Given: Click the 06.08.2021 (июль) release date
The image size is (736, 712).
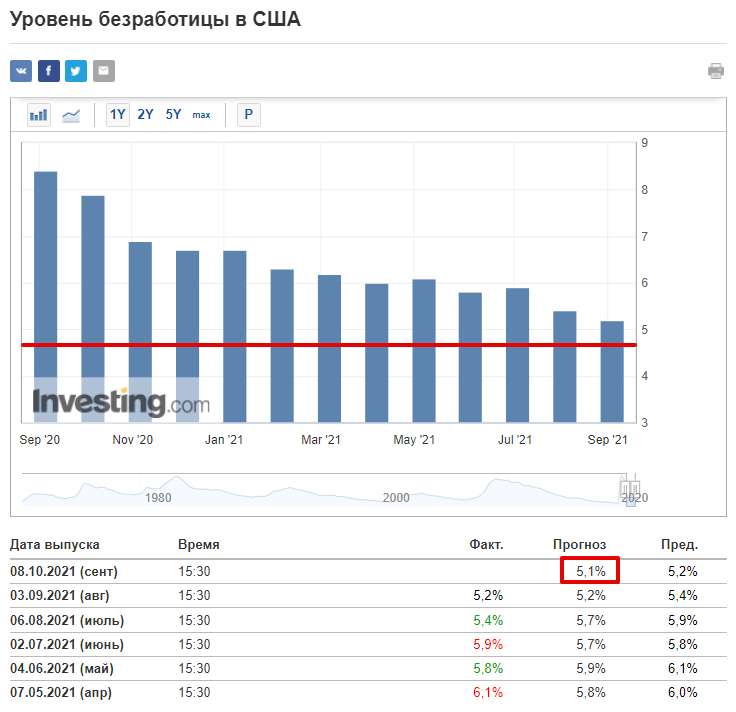Looking at the screenshot, I should [67, 620].
